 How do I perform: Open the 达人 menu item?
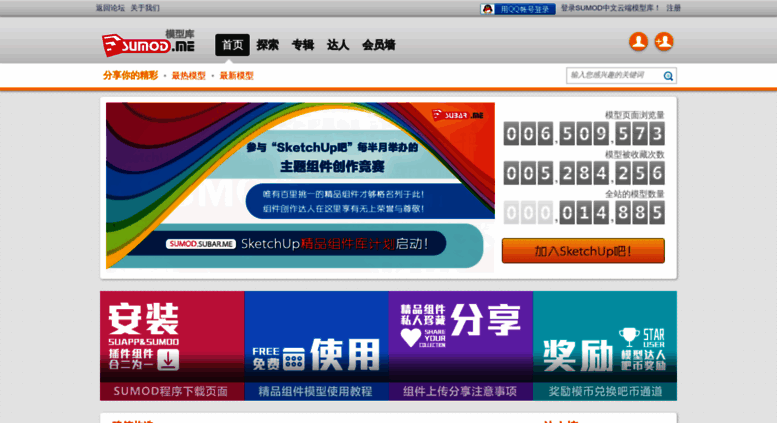pos(338,45)
